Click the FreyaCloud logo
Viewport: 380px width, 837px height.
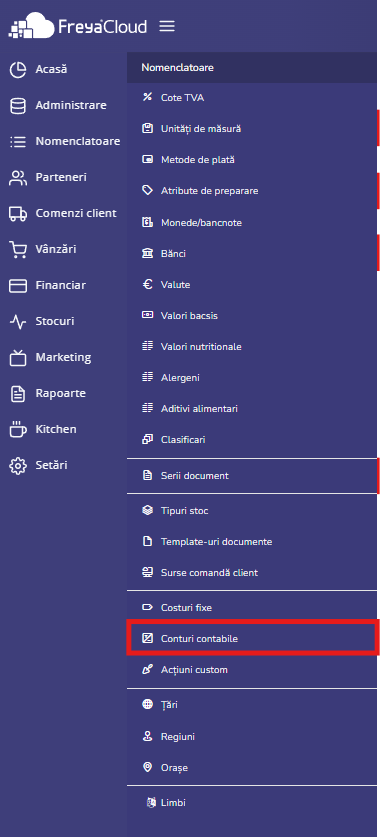(x=78, y=26)
